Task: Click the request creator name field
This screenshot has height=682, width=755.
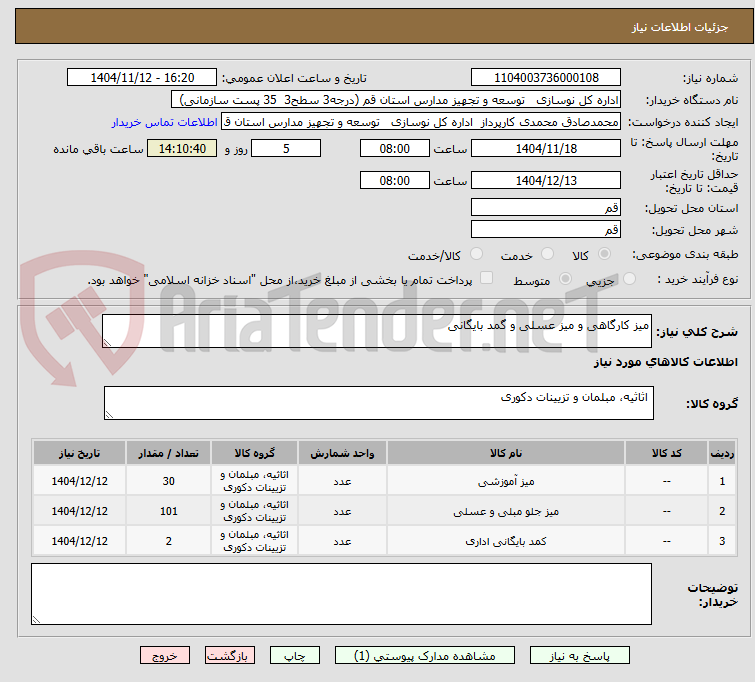Action: pyautogui.click(x=421, y=122)
